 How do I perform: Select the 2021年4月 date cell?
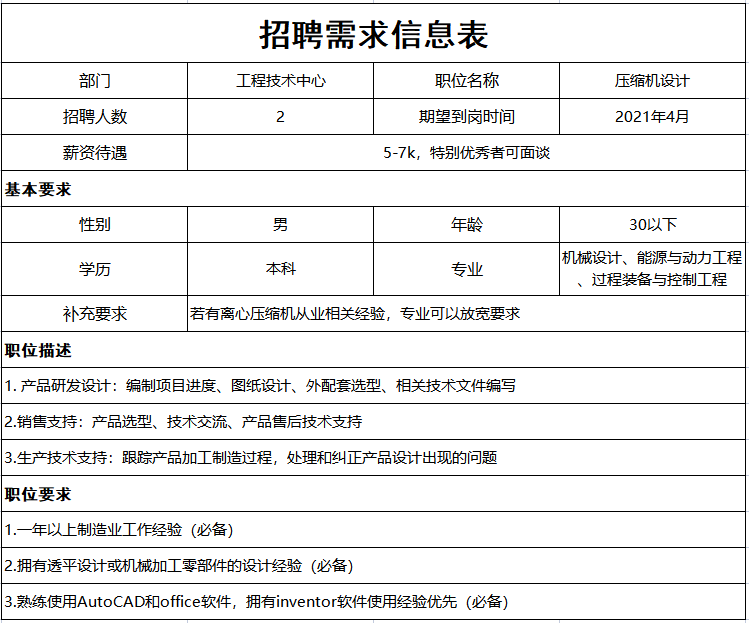(x=652, y=117)
